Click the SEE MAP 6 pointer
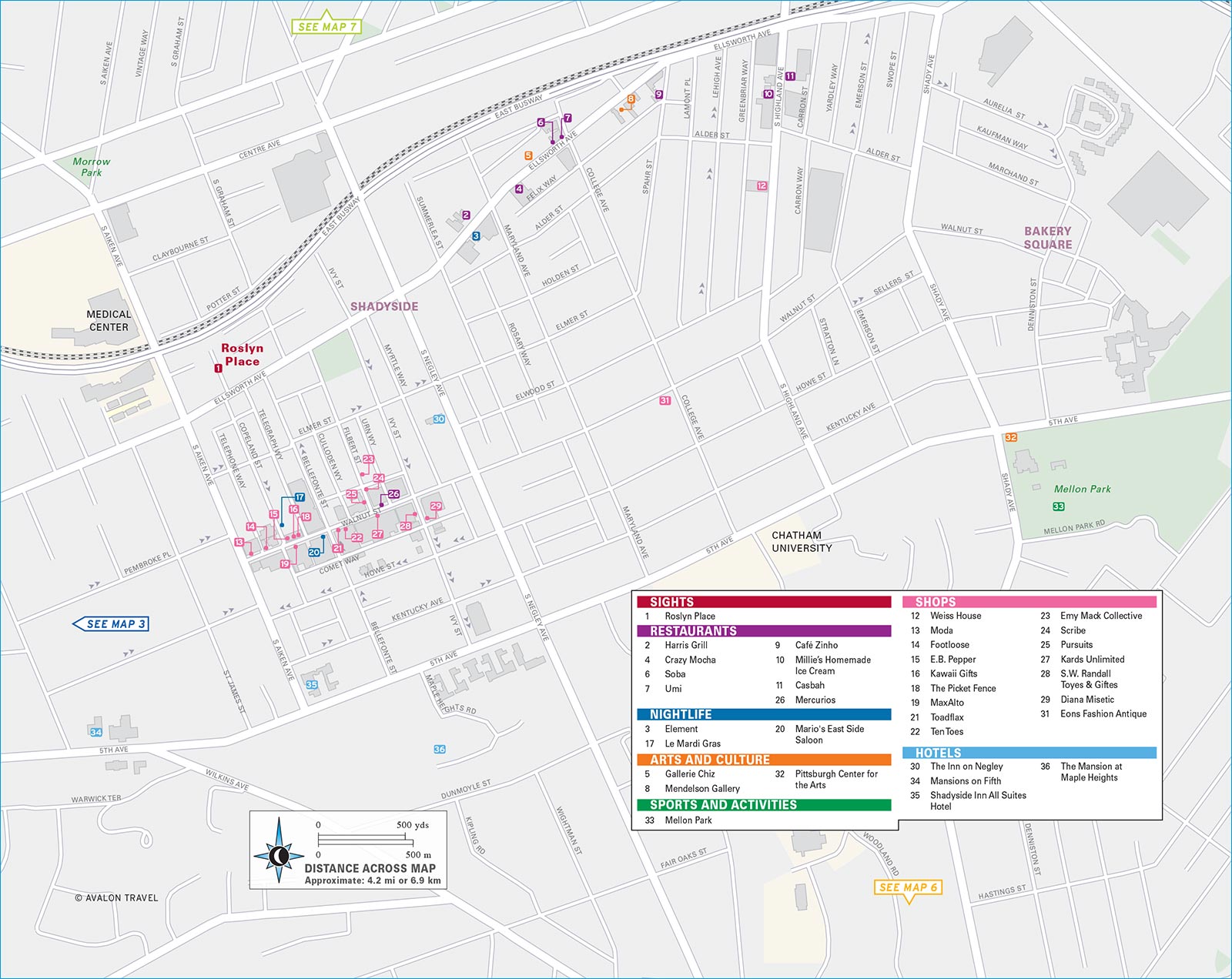 (908, 890)
